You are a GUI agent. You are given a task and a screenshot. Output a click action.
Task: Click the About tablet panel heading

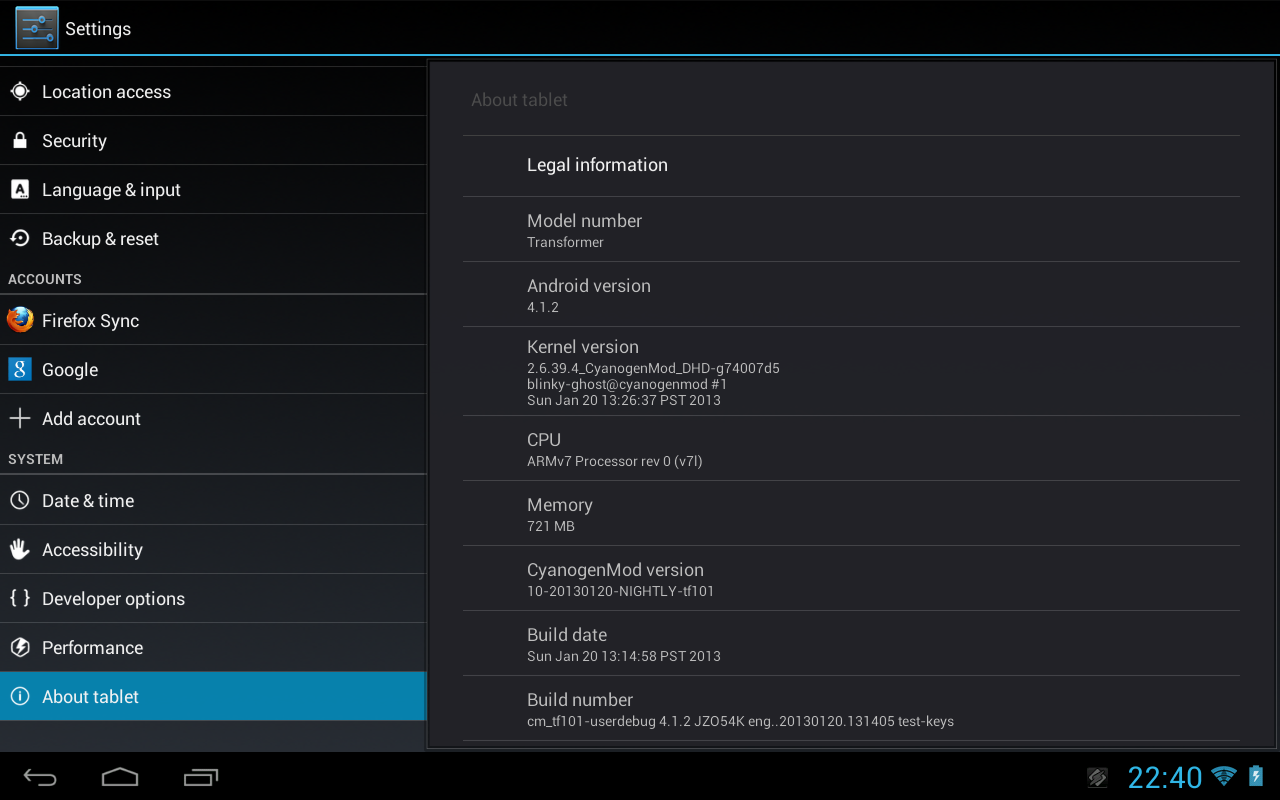(x=519, y=100)
